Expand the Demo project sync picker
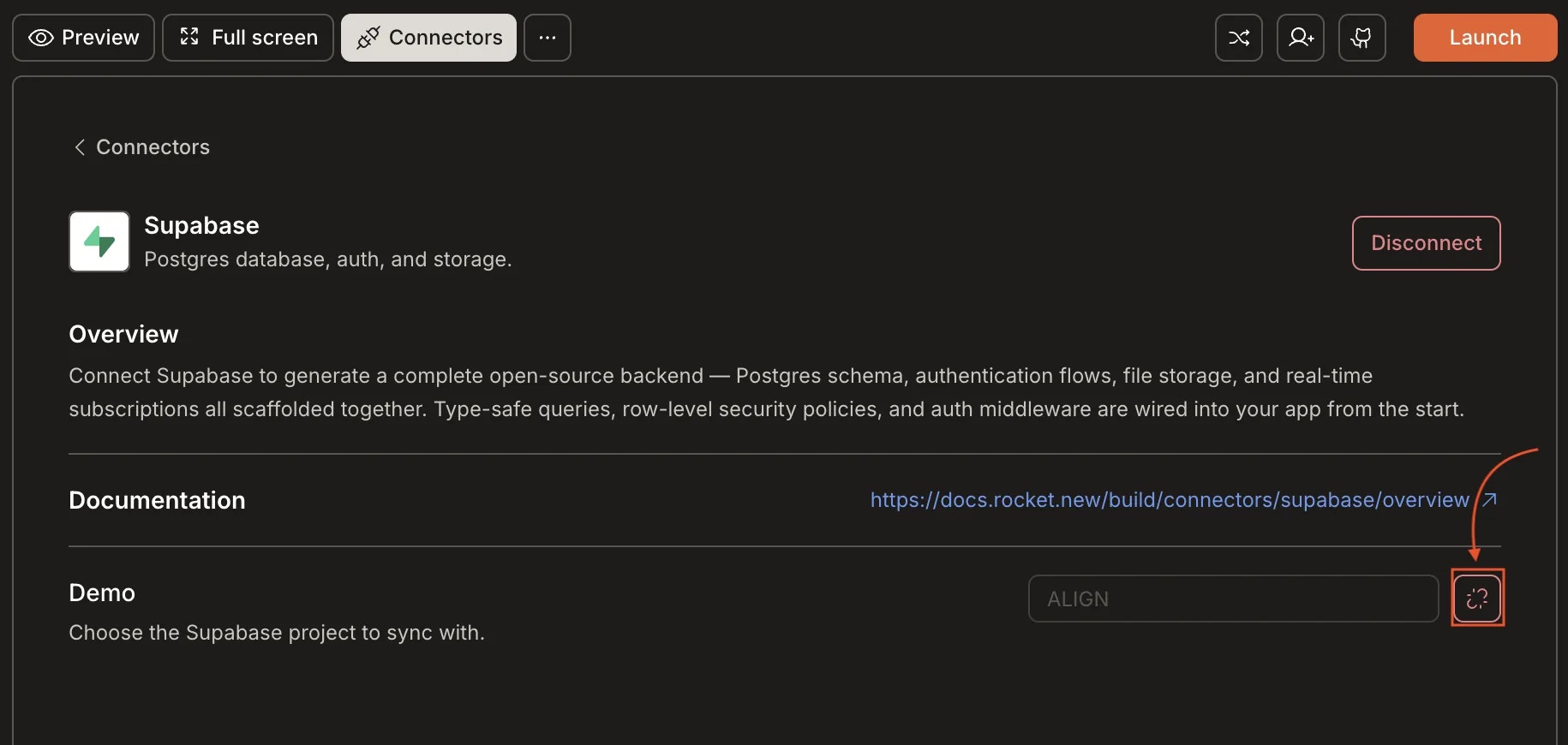 [x=1232, y=598]
